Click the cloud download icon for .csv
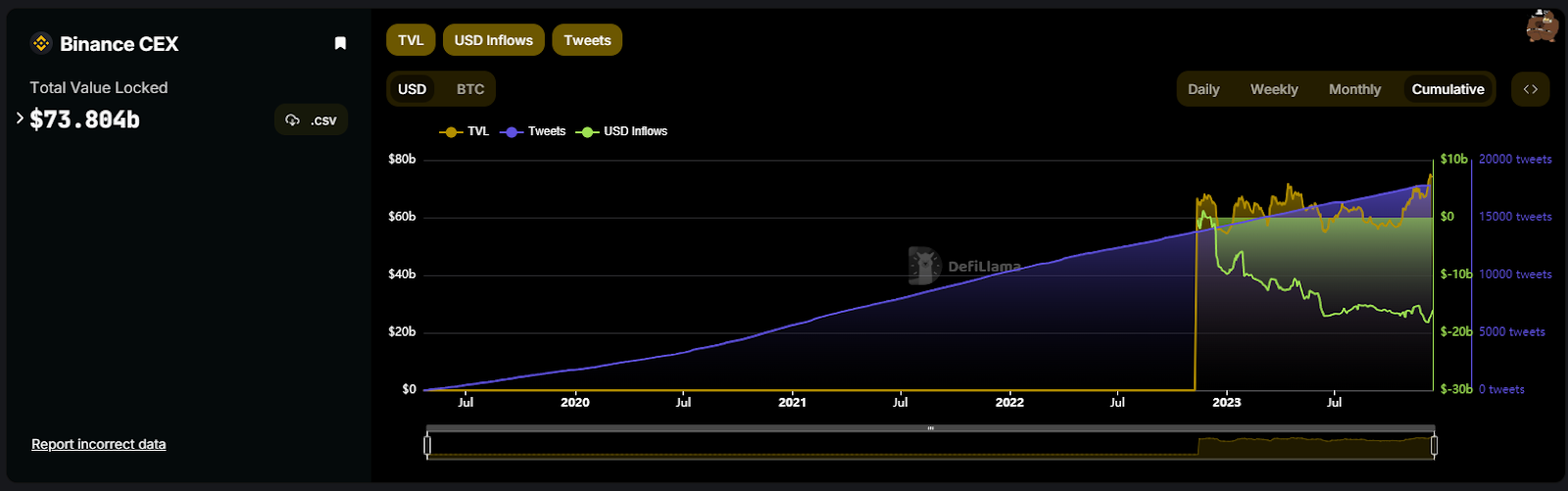Viewport: 1568px width, 491px height. pyautogui.click(x=292, y=121)
